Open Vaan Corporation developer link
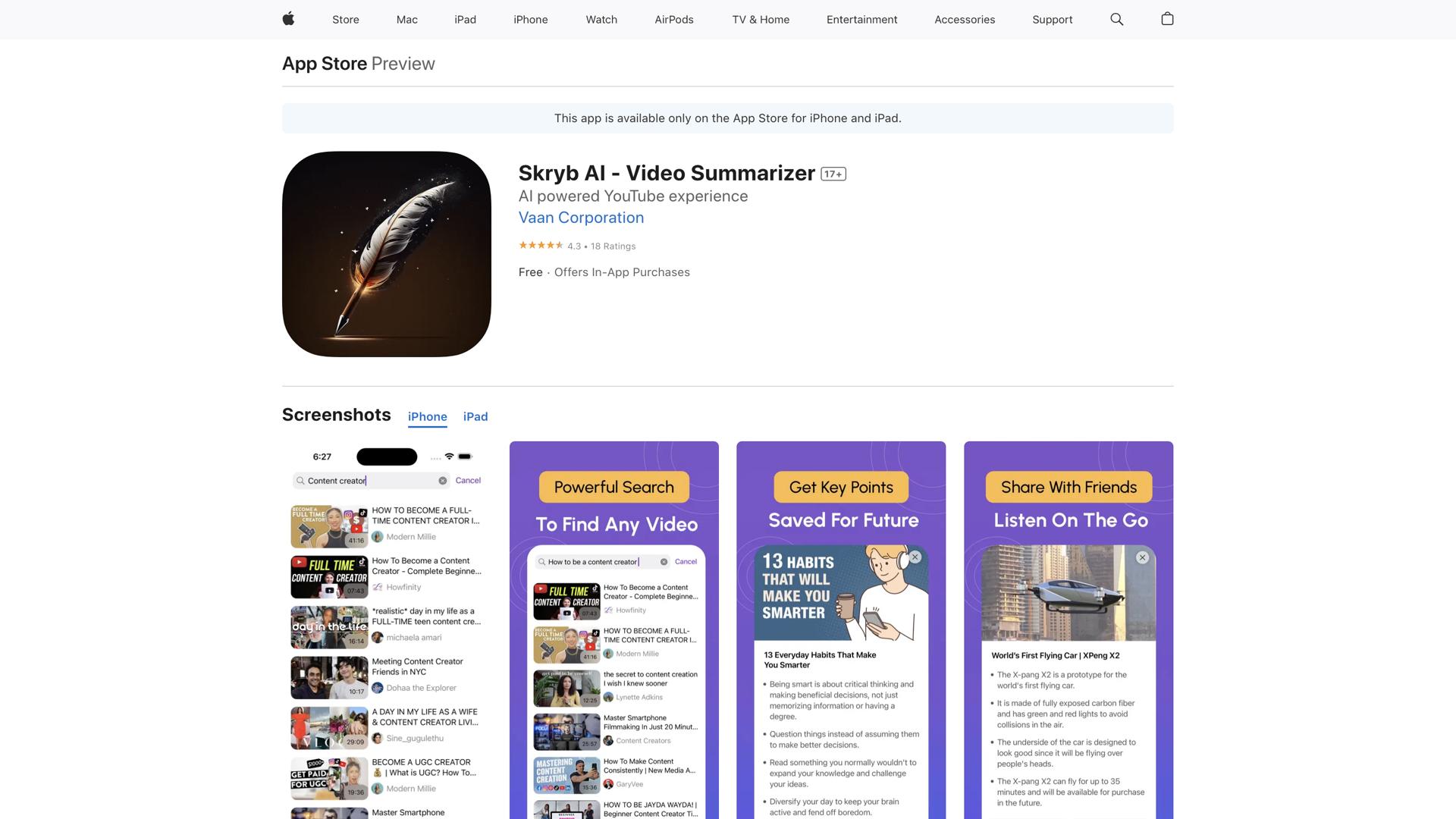The height and width of the screenshot is (819, 1456). pyautogui.click(x=581, y=218)
